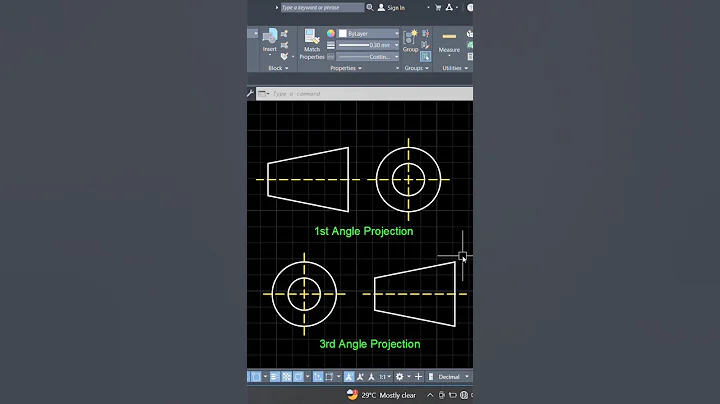Screen dimensions: 720x404
Task: Click the Autodesk A triangle icon
Action: click(449, 7)
